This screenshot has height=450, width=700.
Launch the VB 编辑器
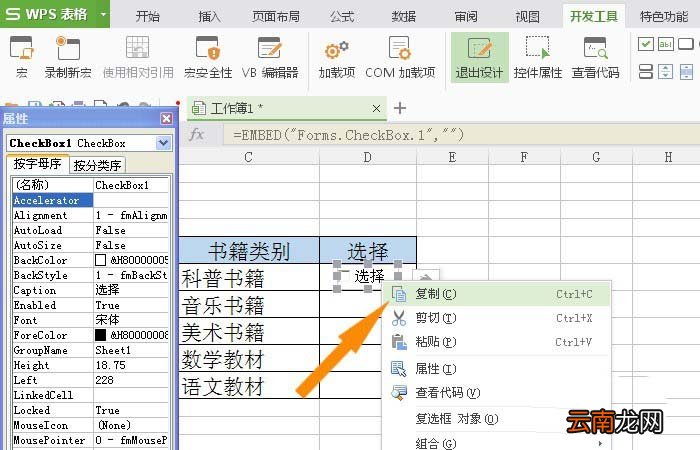coord(270,57)
